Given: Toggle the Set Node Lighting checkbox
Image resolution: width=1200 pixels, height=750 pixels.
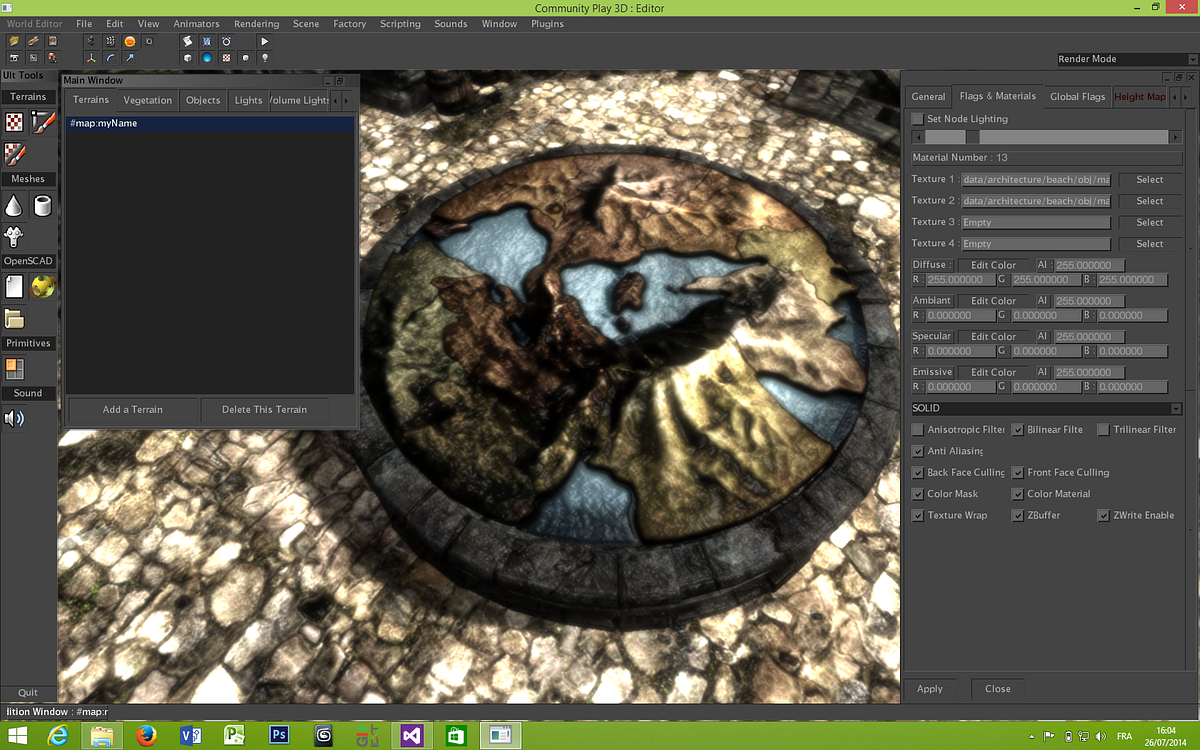Looking at the screenshot, I should [916, 118].
